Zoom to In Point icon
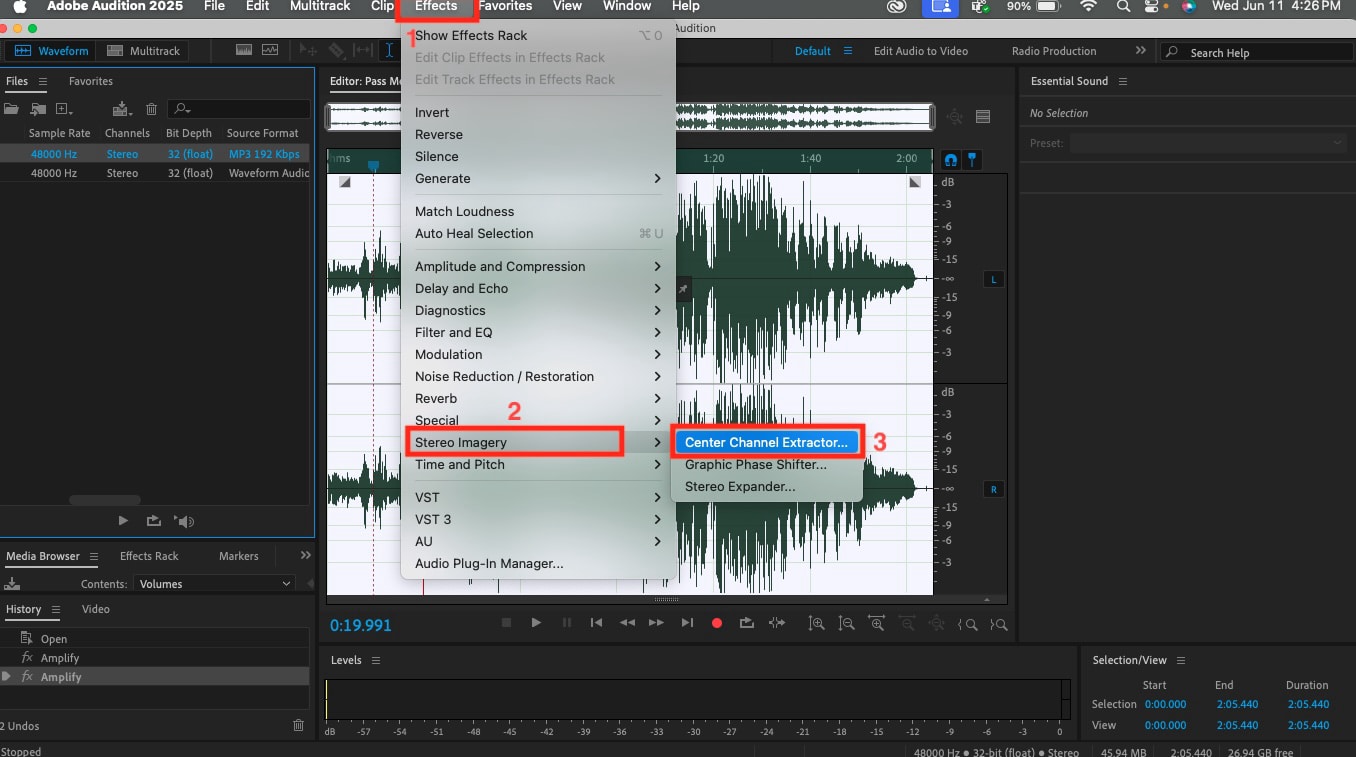Image resolution: width=1356 pixels, height=757 pixels. pos(967,624)
